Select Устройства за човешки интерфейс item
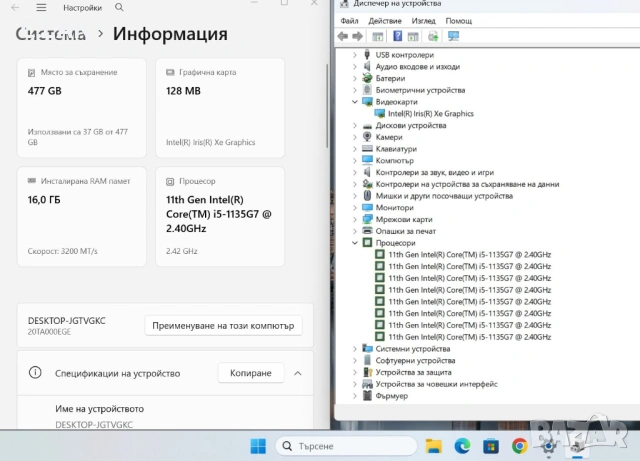 tap(436, 384)
